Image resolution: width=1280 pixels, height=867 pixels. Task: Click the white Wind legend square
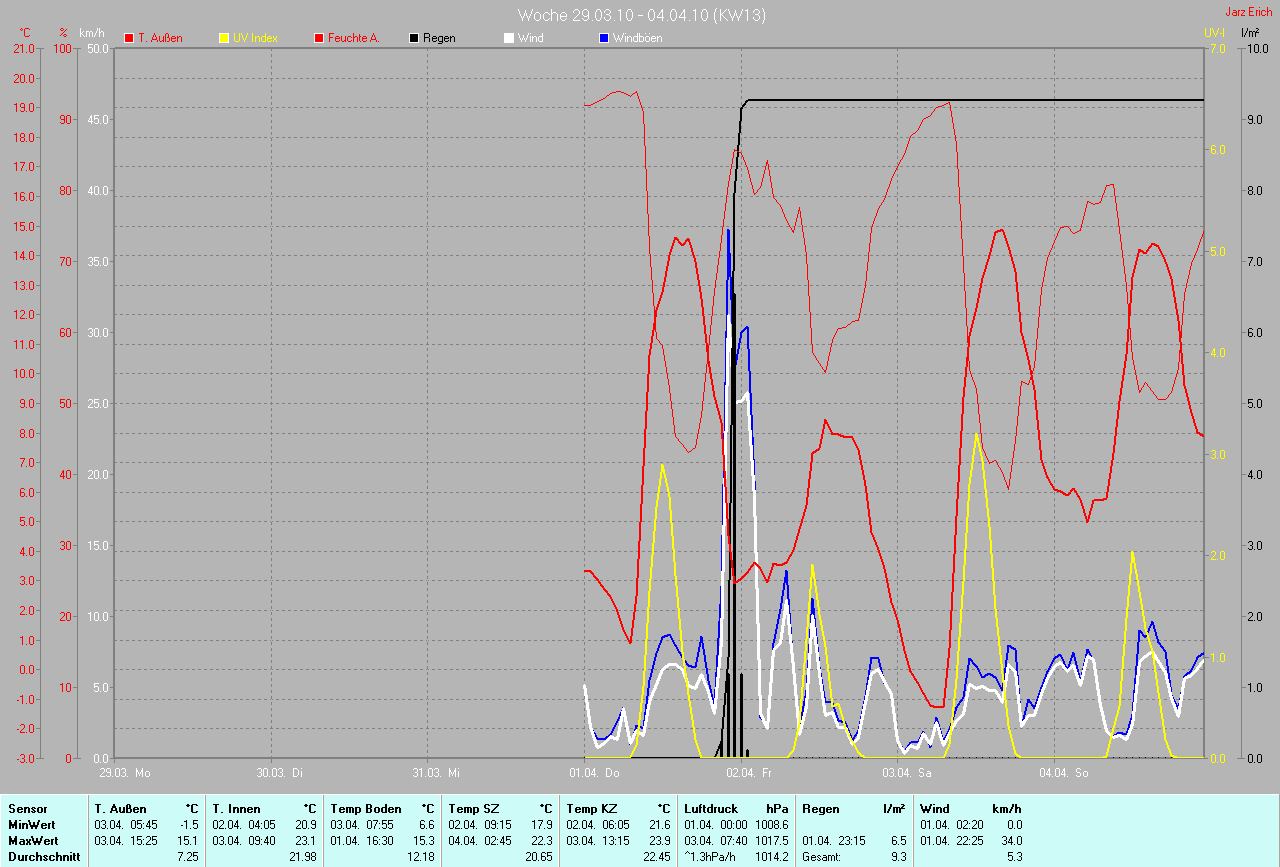click(509, 38)
